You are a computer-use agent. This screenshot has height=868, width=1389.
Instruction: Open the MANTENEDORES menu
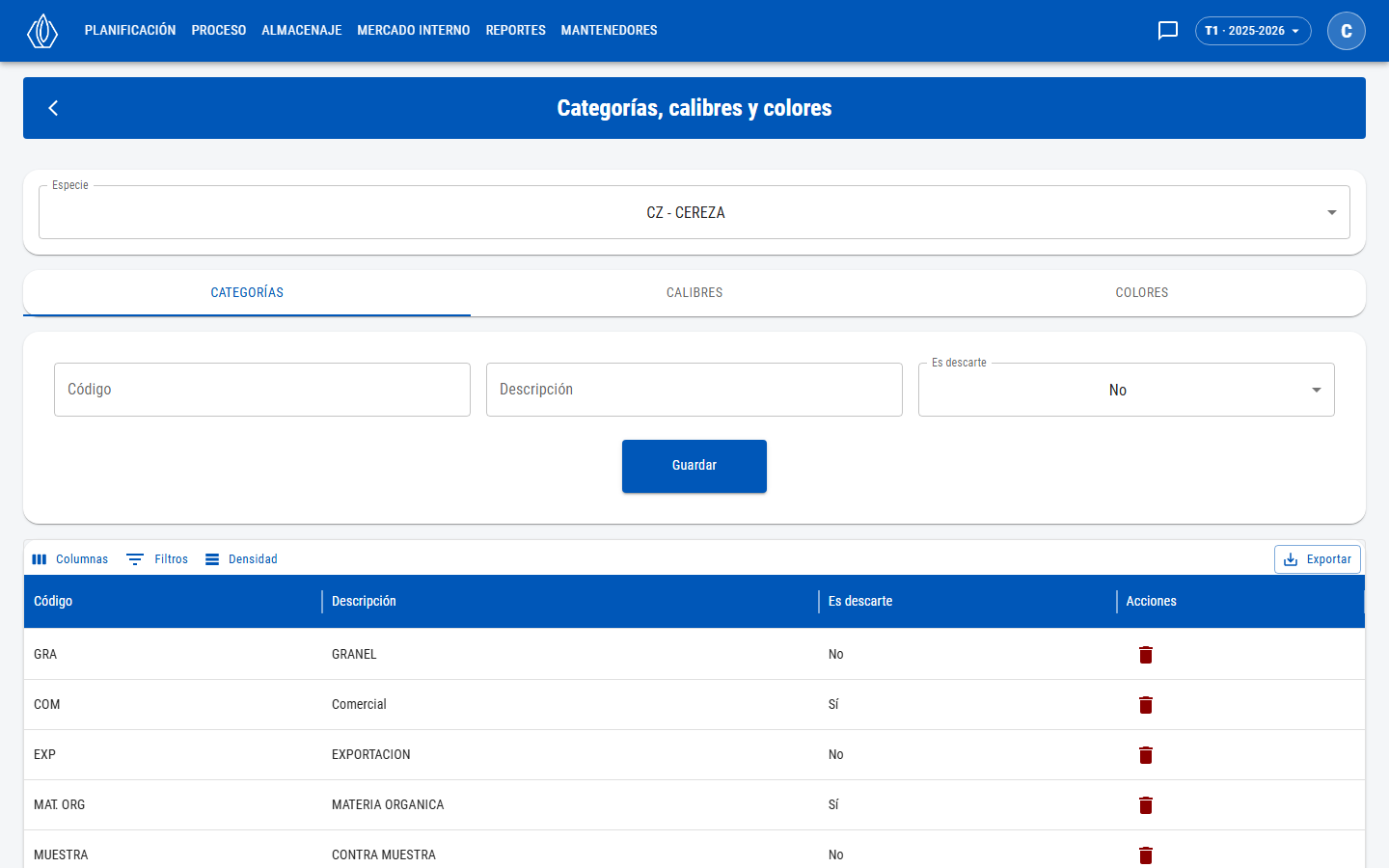coord(610,31)
